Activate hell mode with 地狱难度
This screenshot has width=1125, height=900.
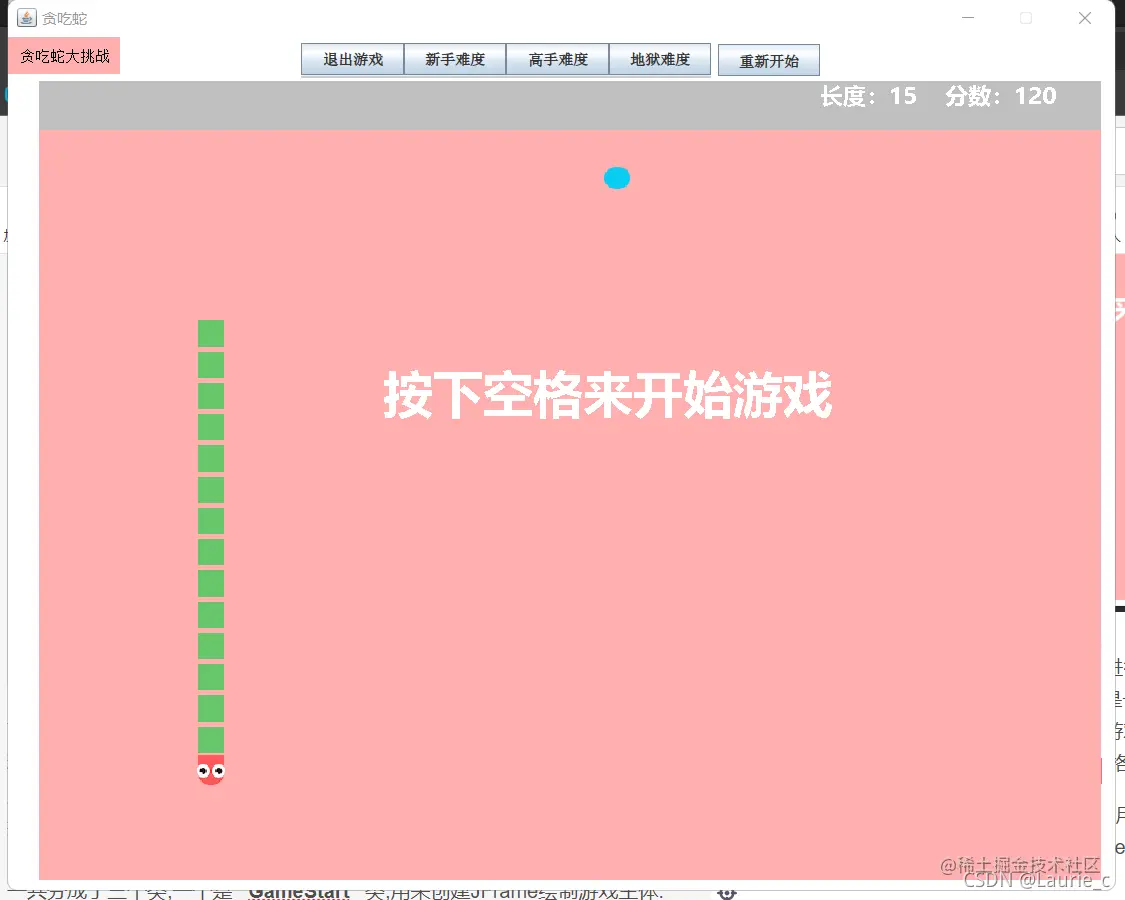(x=660, y=60)
